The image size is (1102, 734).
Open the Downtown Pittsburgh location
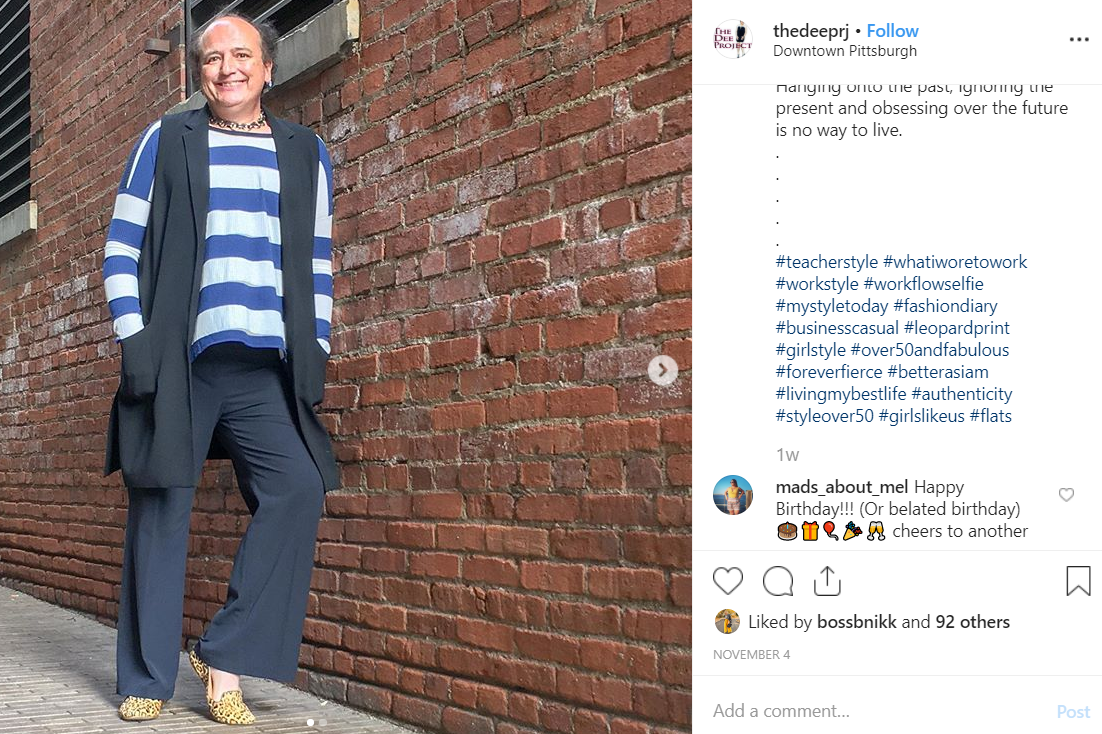coord(845,51)
